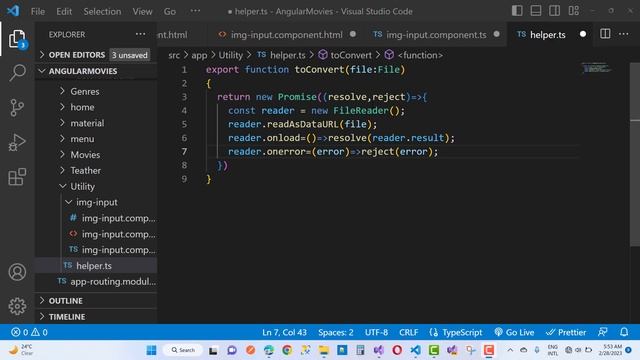Show more menu bar items ellipsis

tap(196, 11)
